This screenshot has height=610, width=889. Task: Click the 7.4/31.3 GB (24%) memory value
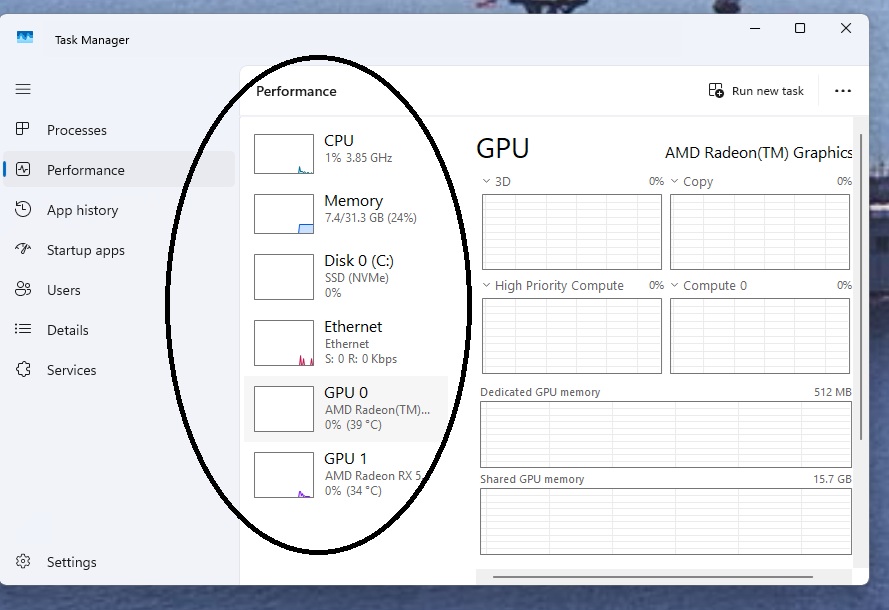pos(370,218)
